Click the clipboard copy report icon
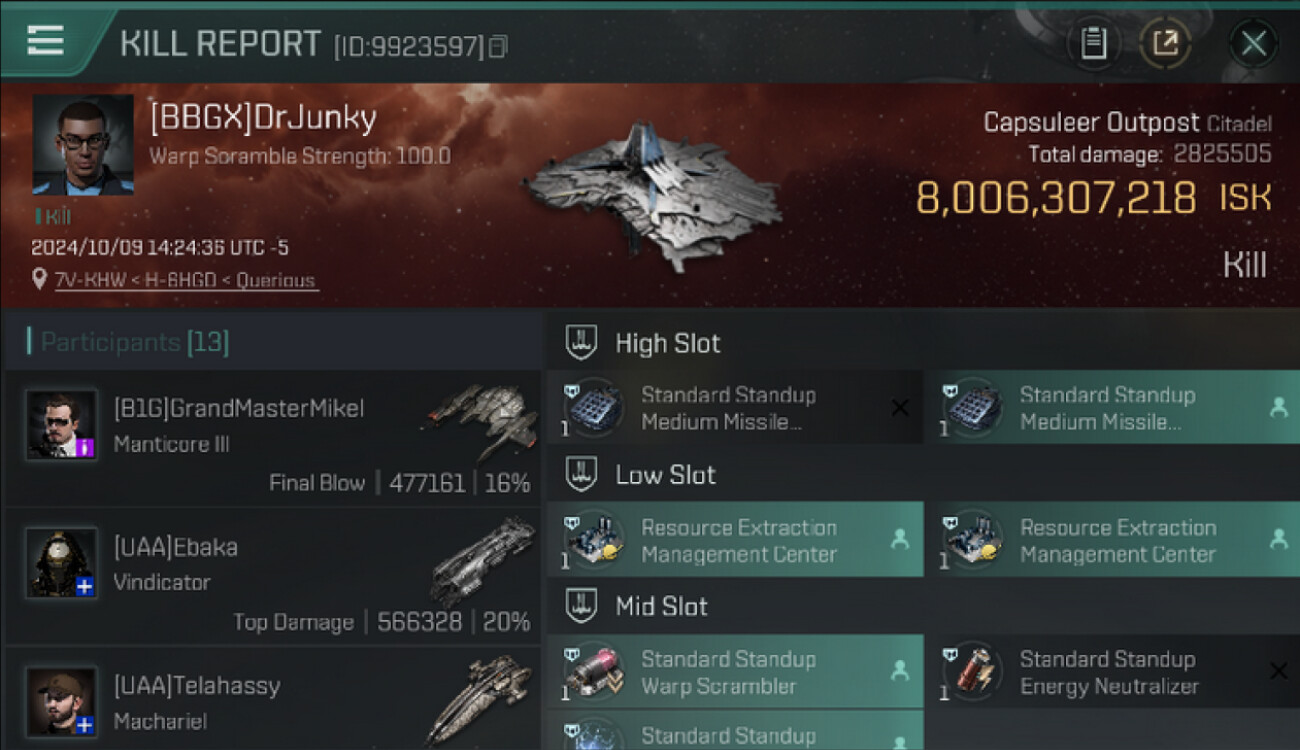The image size is (1300, 750). (x=1093, y=44)
